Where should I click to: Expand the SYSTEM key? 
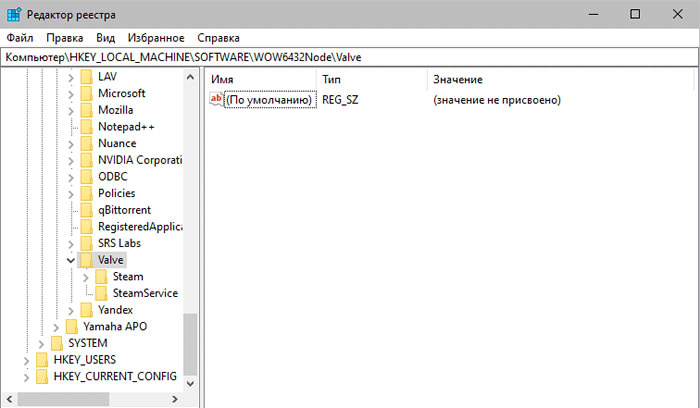41,344
